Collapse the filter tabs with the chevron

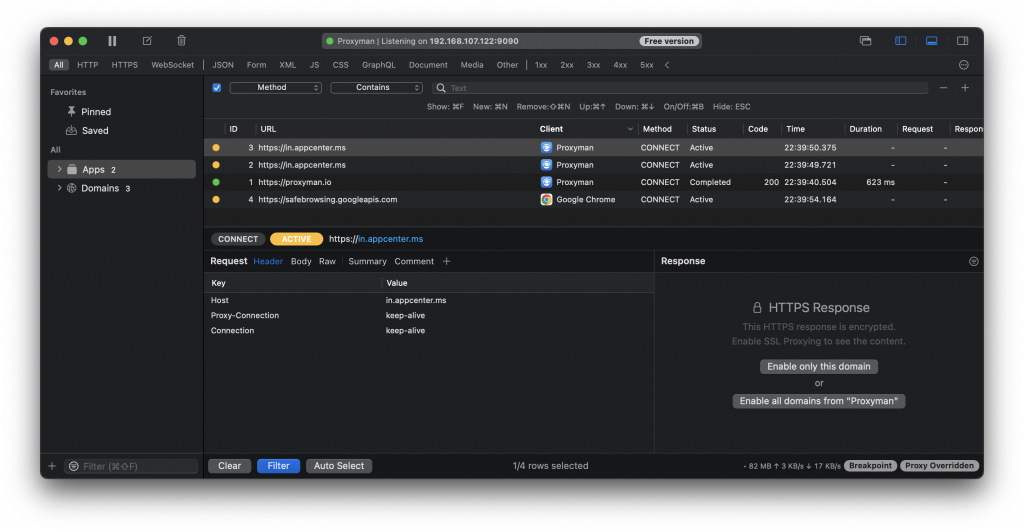point(667,65)
